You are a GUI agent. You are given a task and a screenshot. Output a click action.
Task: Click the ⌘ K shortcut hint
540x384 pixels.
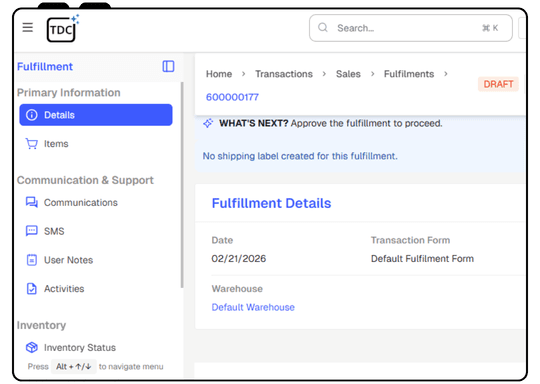pos(490,28)
